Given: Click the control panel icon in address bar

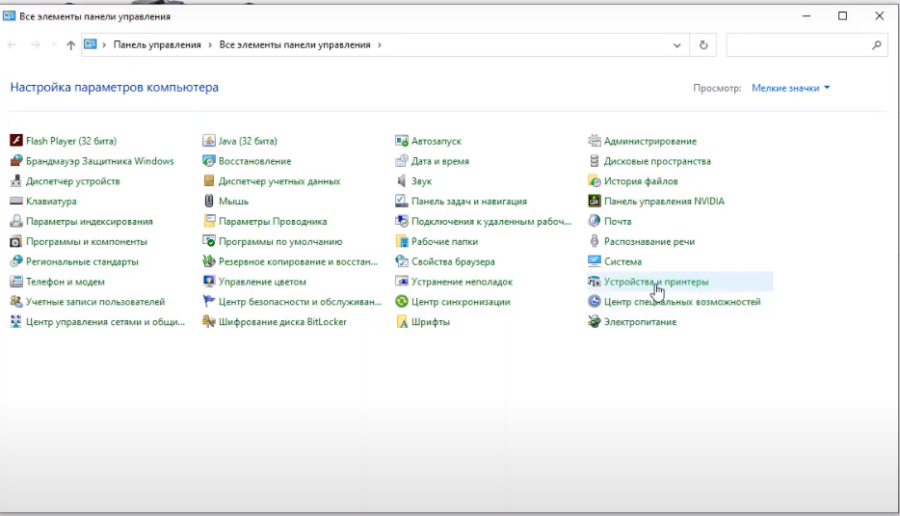Looking at the screenshot, I should 91,44.
